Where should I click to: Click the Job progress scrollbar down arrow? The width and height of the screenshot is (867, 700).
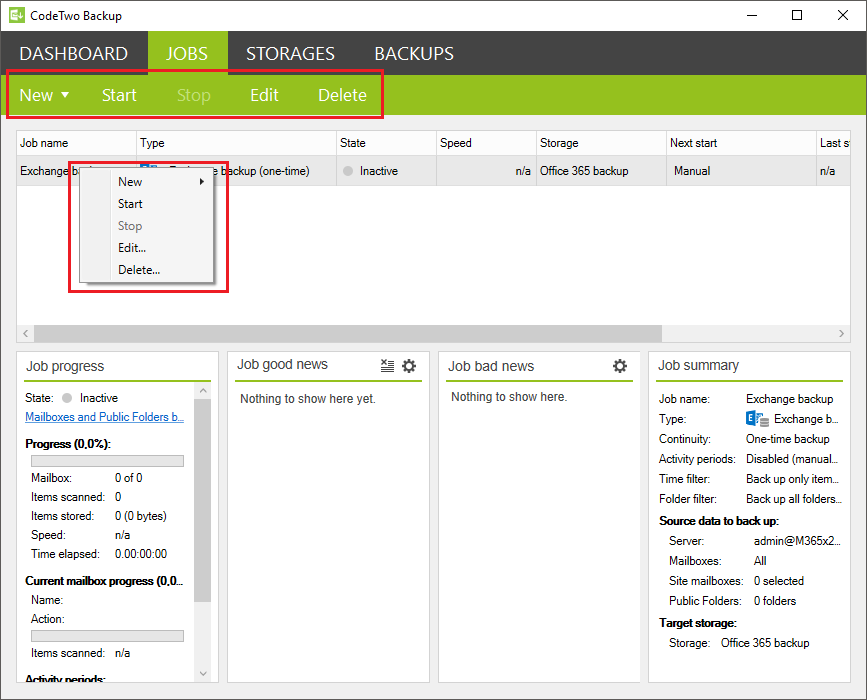(203, 673)
